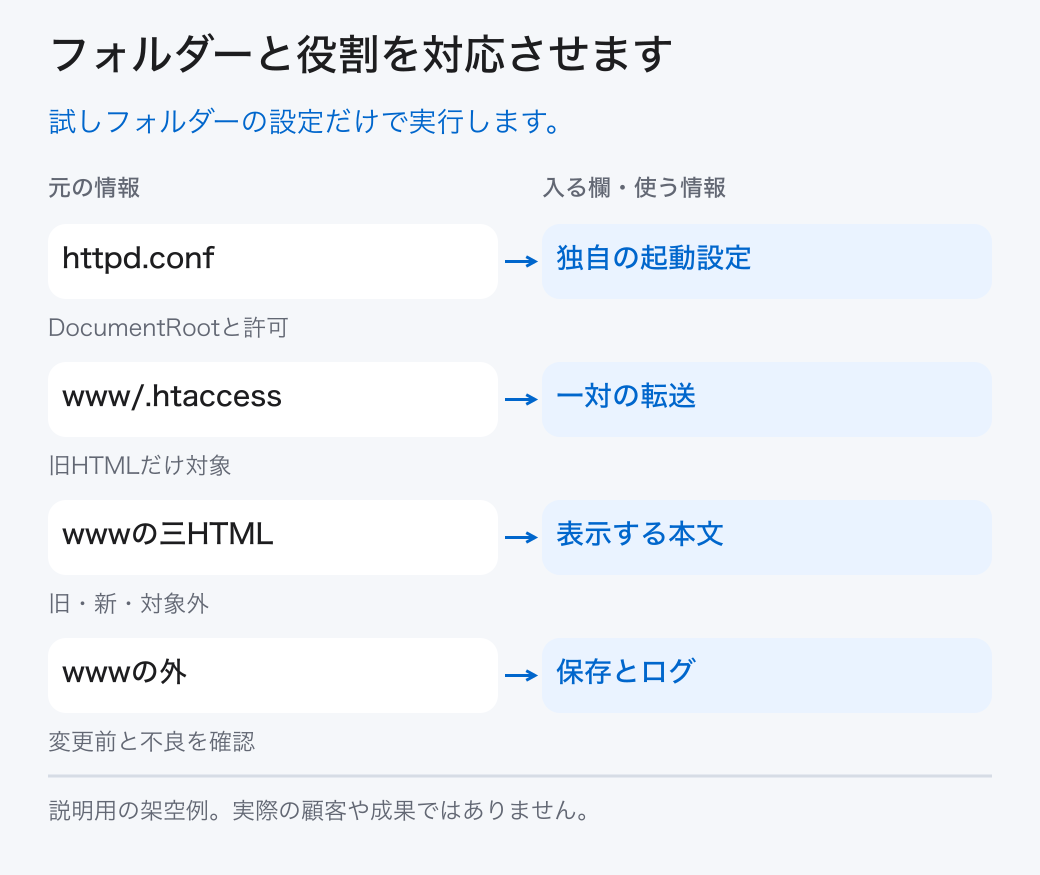Screen dimensions: 1040x875
Task: Click the heading フォルダーと役割を対応させます
Action: [361, 54]
